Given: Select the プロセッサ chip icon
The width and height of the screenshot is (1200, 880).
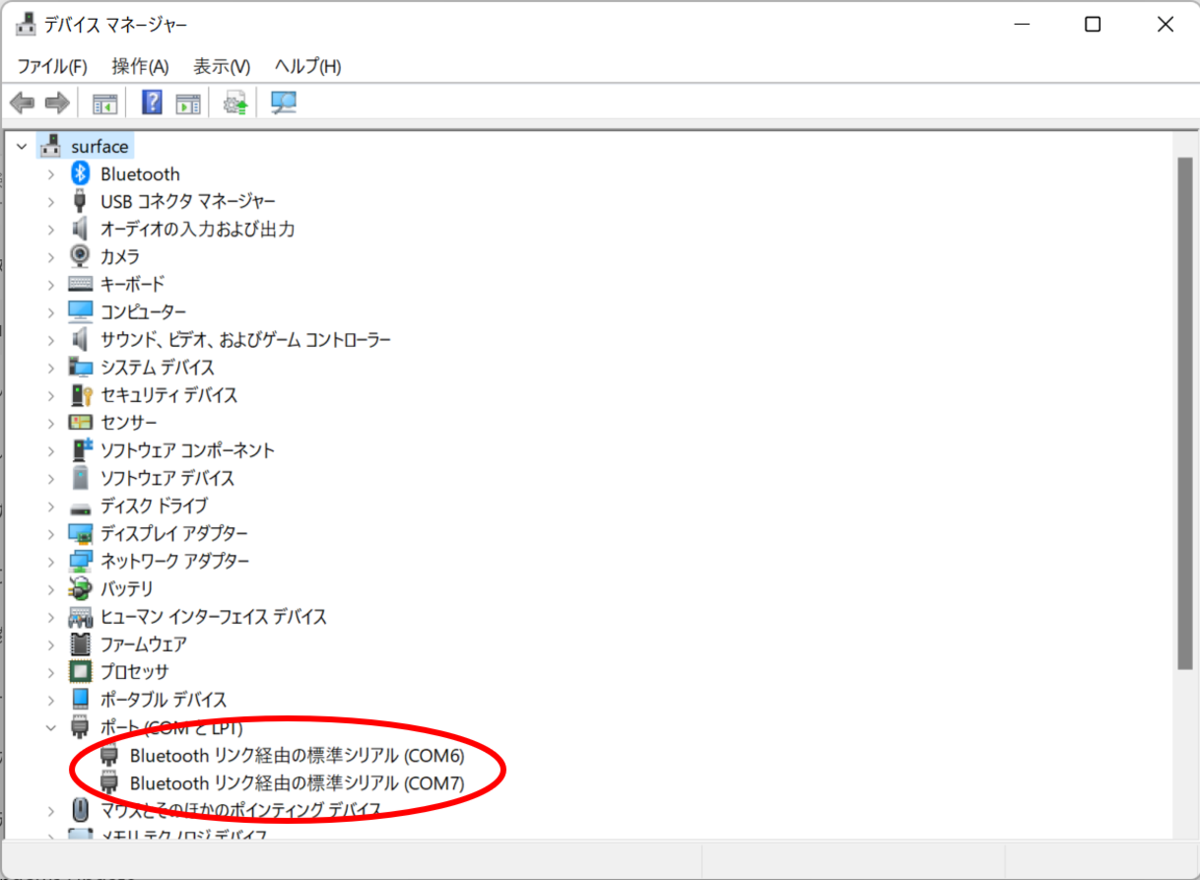Looking at the screenshot, I should [x=81, y=672].
